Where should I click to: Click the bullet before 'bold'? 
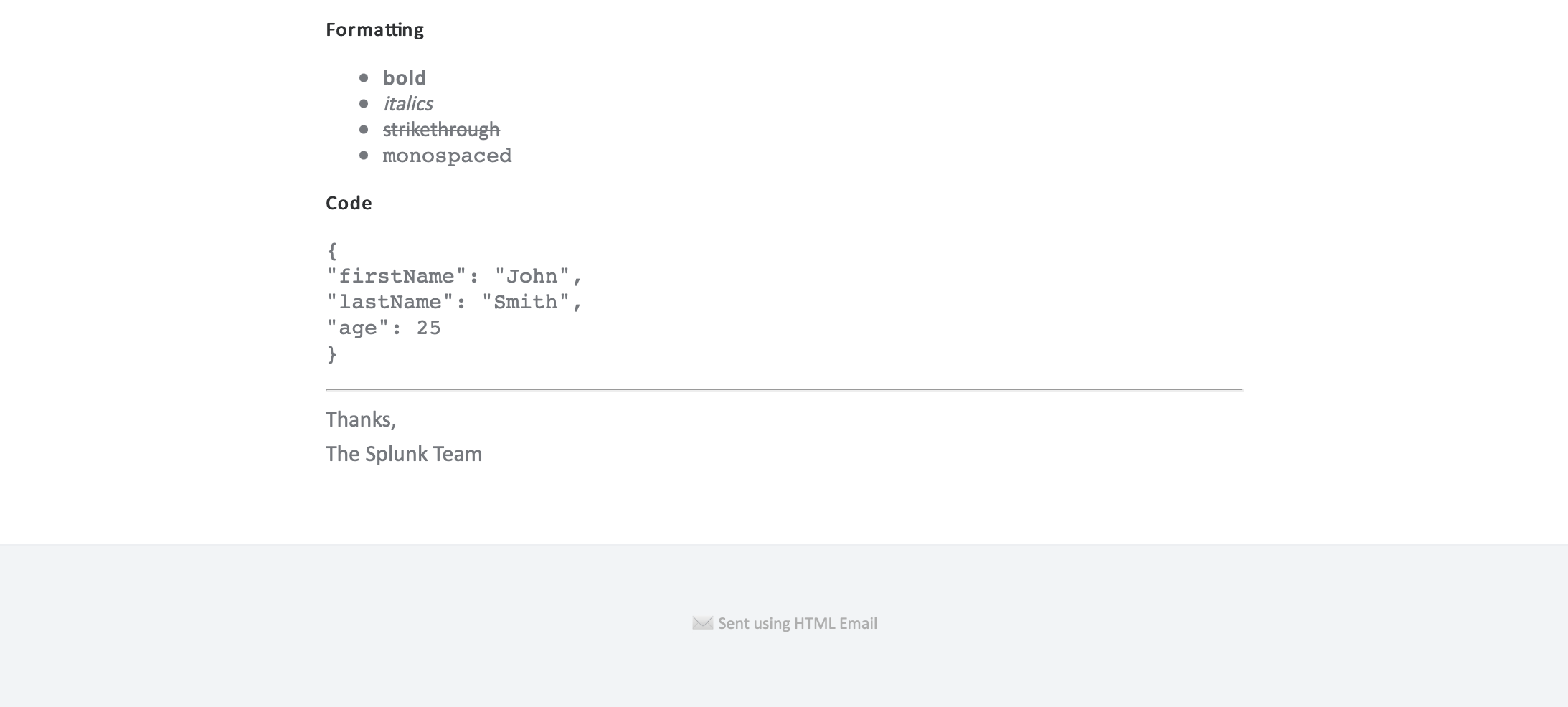click(x=364, y=77)
